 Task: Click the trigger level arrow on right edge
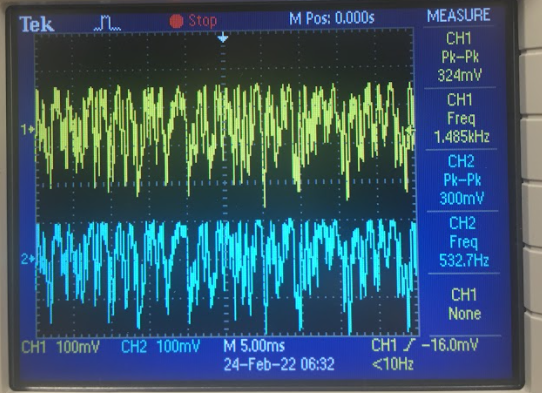pos(410,131)
